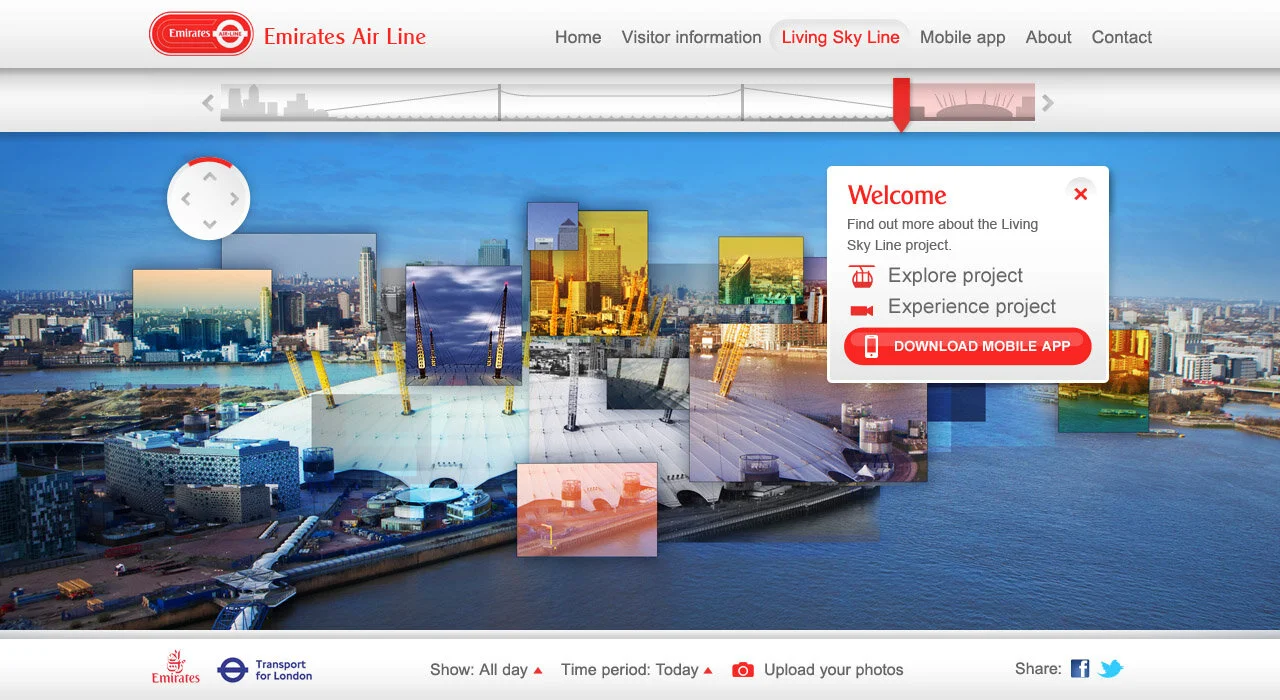The width and height of the screenshot is (1280, 700).
Task: Open the About page
Action: pos(1048,37)
